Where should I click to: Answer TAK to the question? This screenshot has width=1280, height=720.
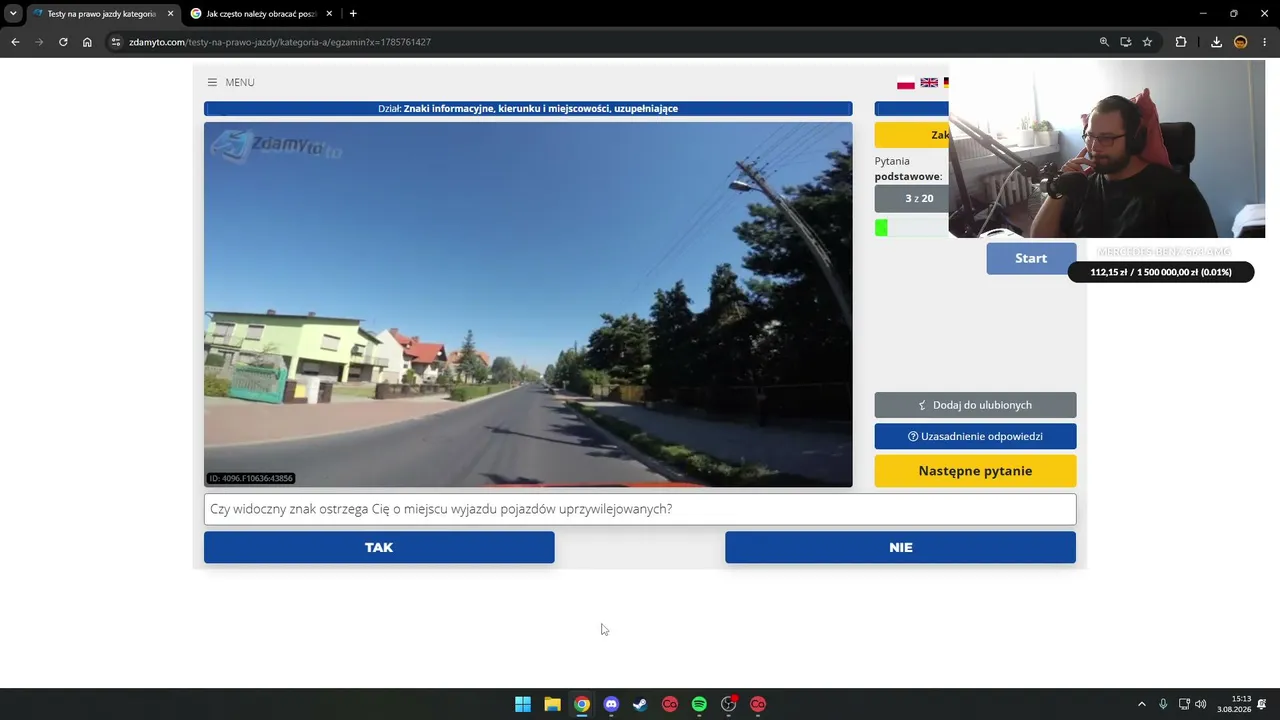point(379,547)
